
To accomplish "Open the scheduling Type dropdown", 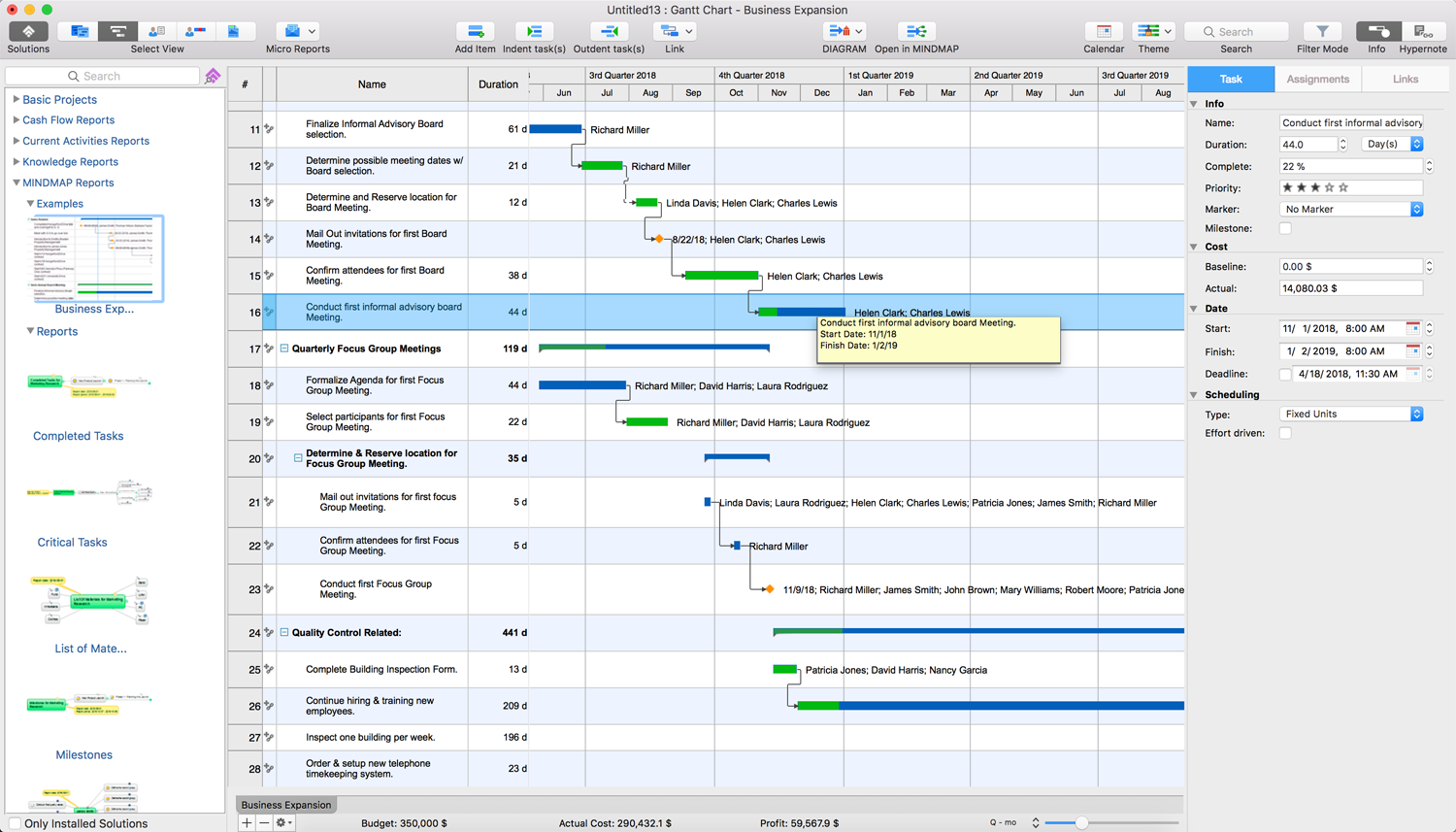I will point(1351,415).
